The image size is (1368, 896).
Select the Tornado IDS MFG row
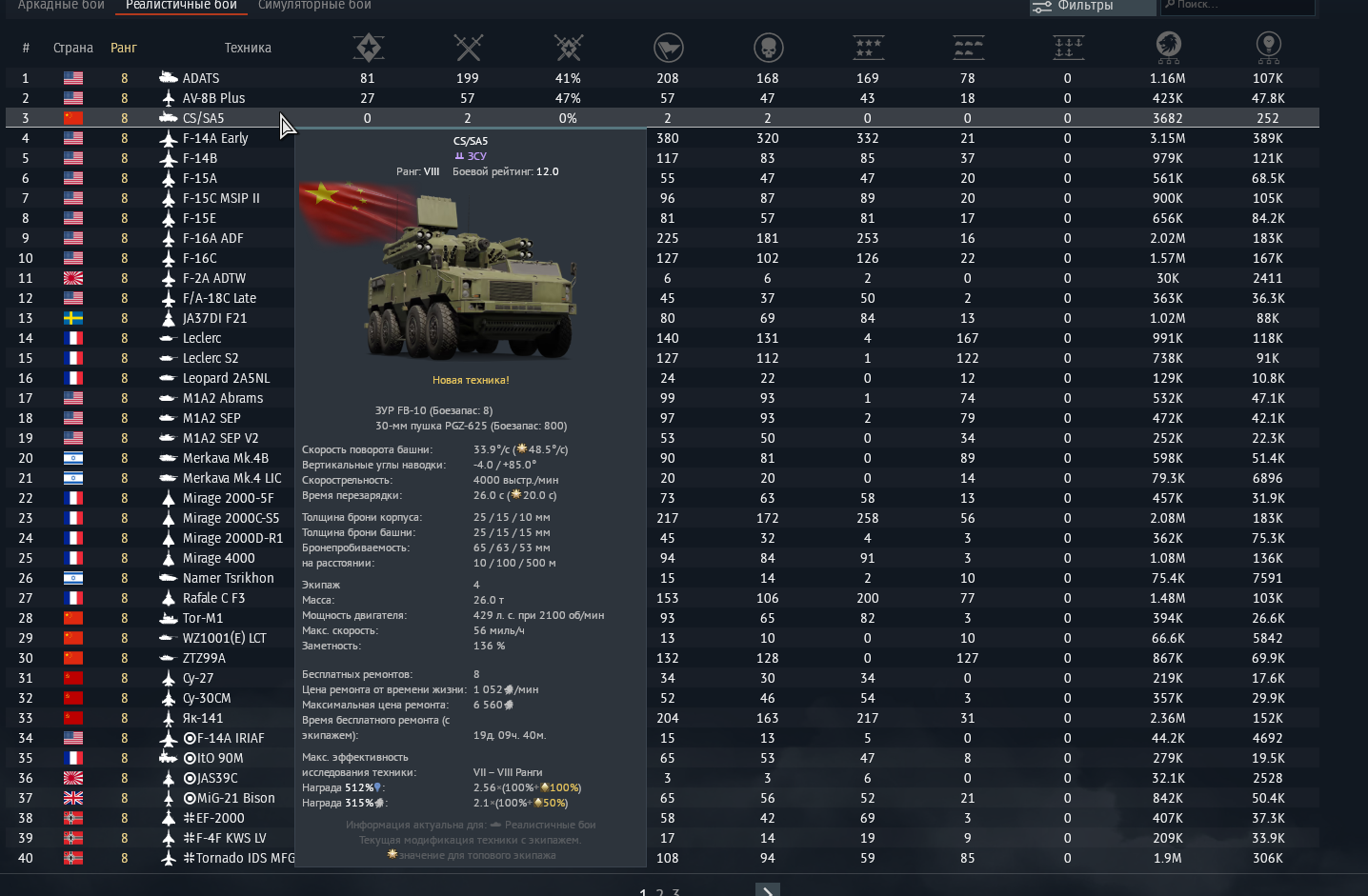[662, 858]
